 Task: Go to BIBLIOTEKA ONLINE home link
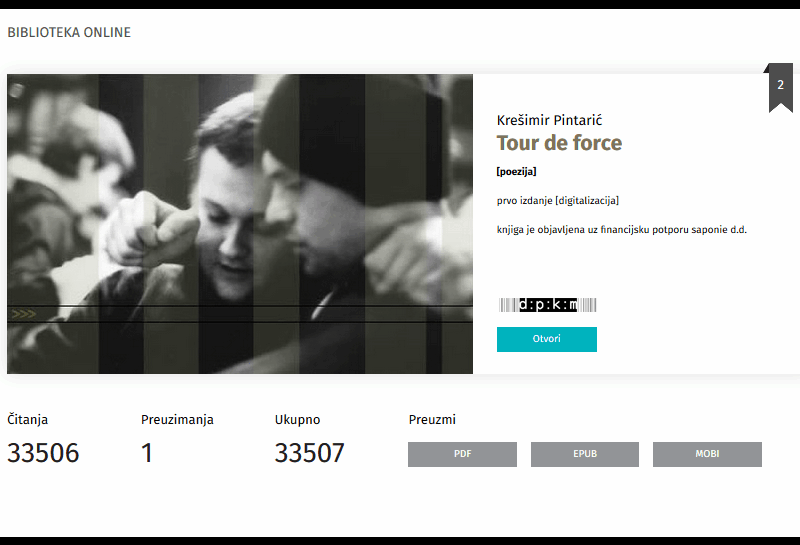[69, 33]
